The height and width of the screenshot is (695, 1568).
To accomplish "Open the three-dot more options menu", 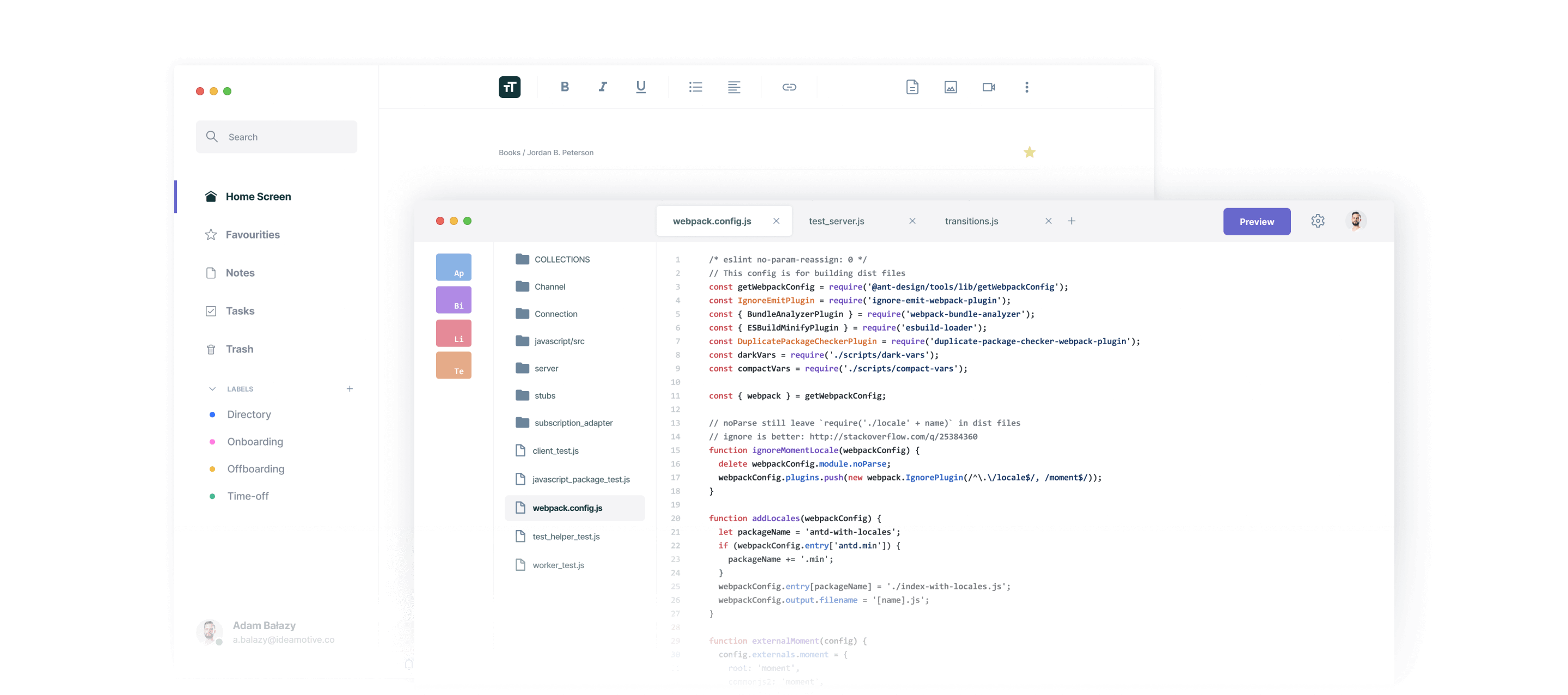I will tap(1026, 87).
